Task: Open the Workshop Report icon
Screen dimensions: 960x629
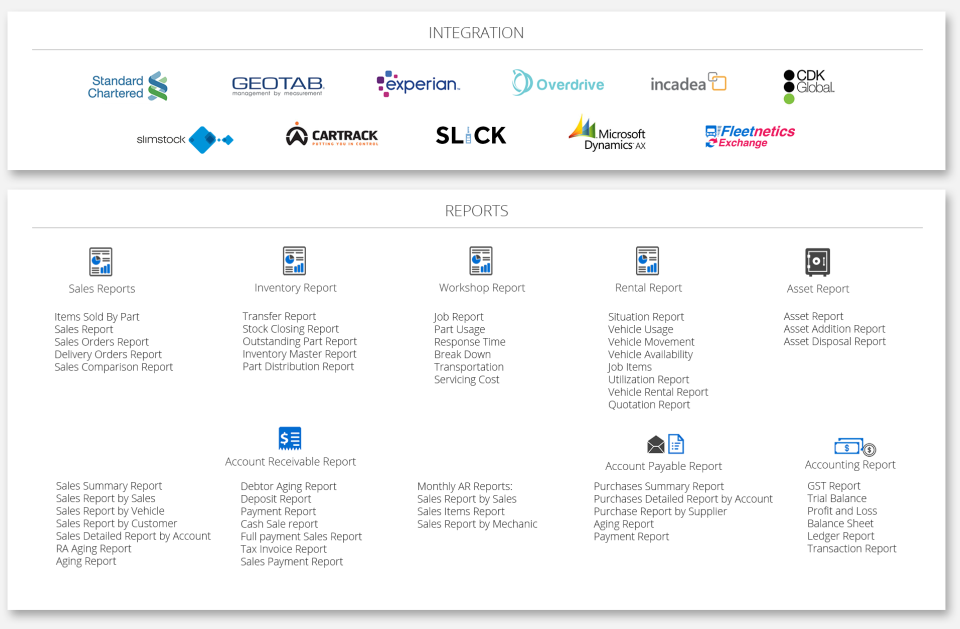Action: tap(481, 260)
